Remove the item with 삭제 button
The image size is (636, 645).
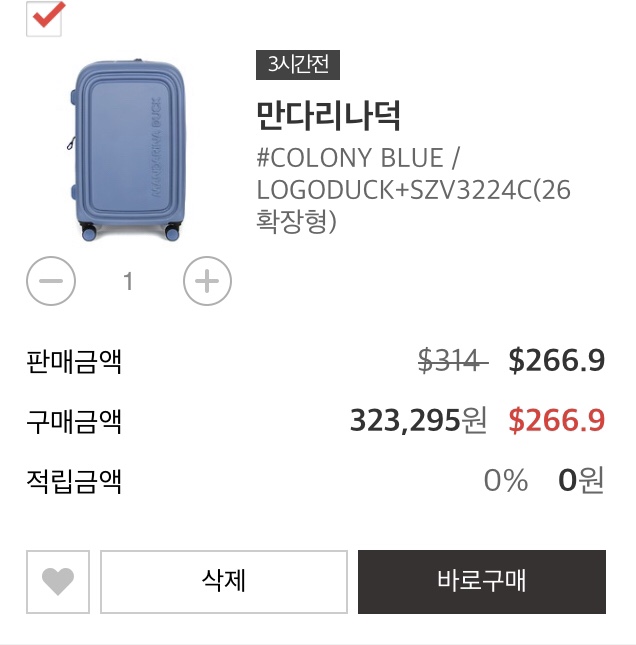click(x=224, y=582)
